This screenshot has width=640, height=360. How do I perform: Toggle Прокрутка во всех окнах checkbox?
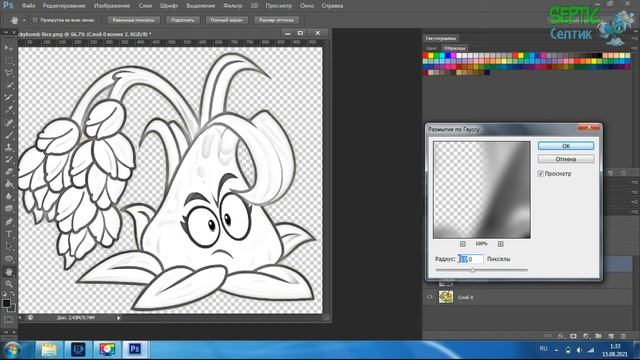pyautogui.click(x=35, y=20)
